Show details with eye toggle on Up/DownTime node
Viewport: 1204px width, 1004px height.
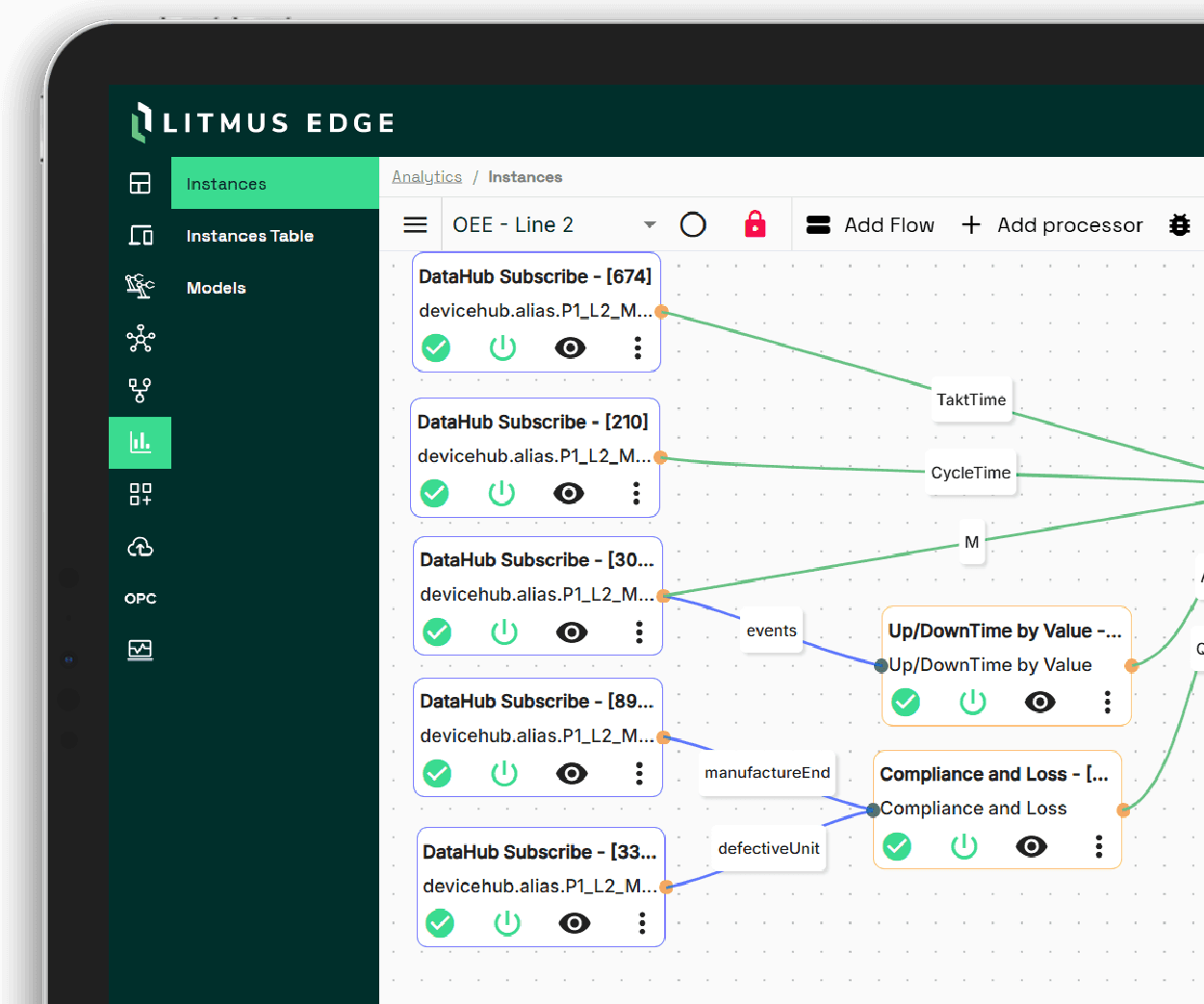click(1039, 702)
